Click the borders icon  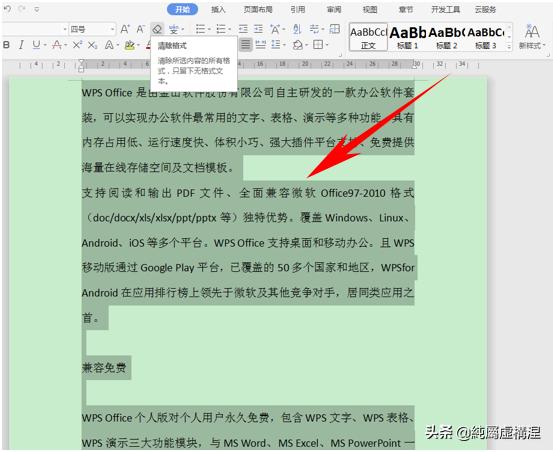(318, 44)
